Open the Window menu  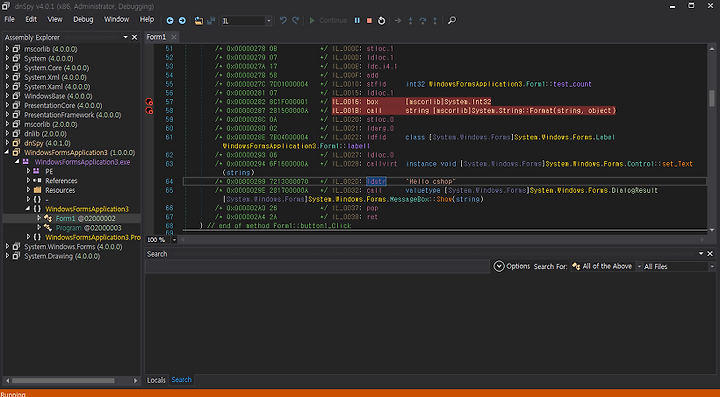tap(116, 19)
